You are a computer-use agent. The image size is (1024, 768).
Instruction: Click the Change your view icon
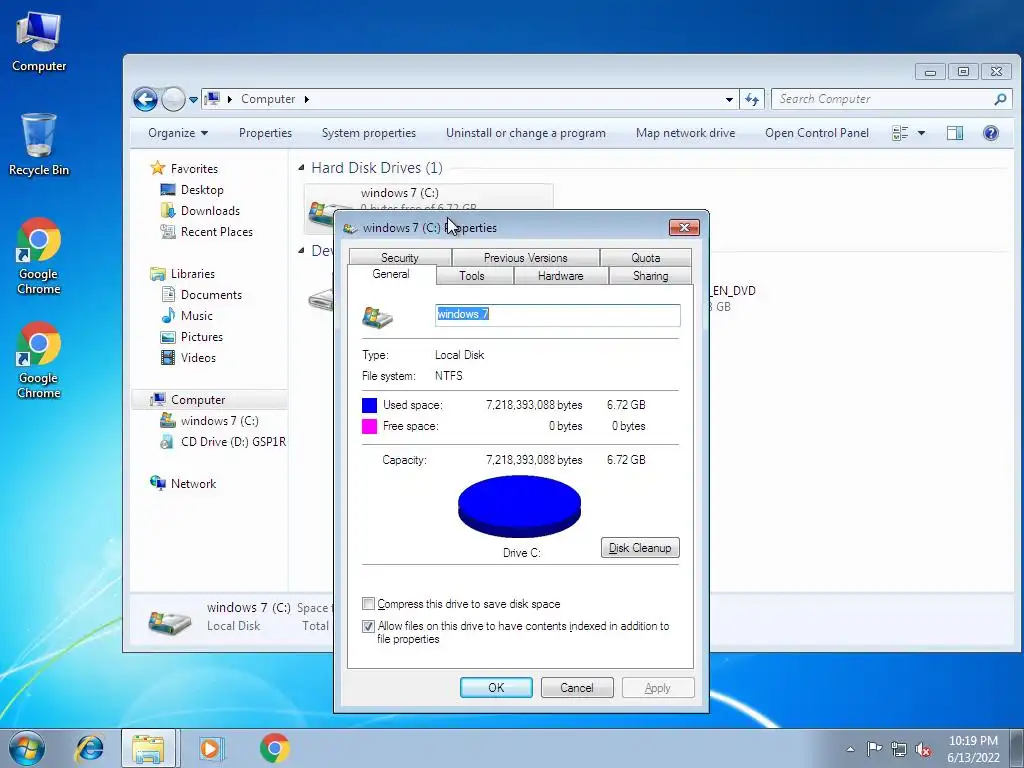coord(900,133)
